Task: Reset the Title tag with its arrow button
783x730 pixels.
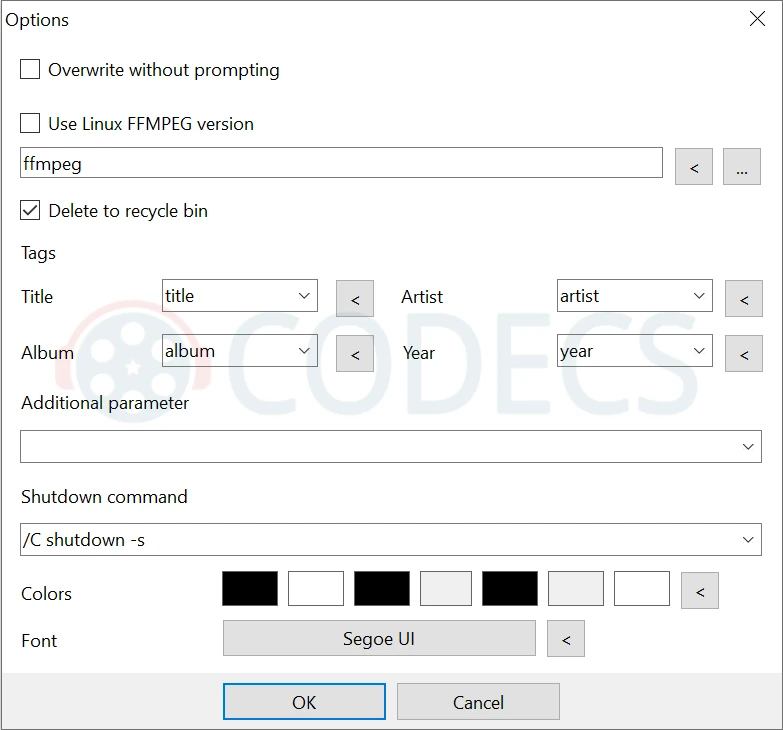Action: click(355, 298)
